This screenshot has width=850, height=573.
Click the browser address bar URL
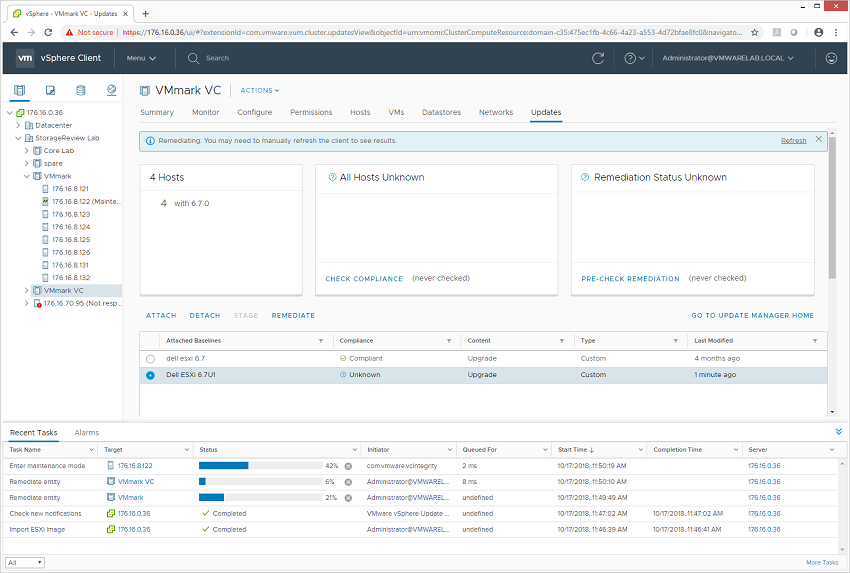click(432, 33)
